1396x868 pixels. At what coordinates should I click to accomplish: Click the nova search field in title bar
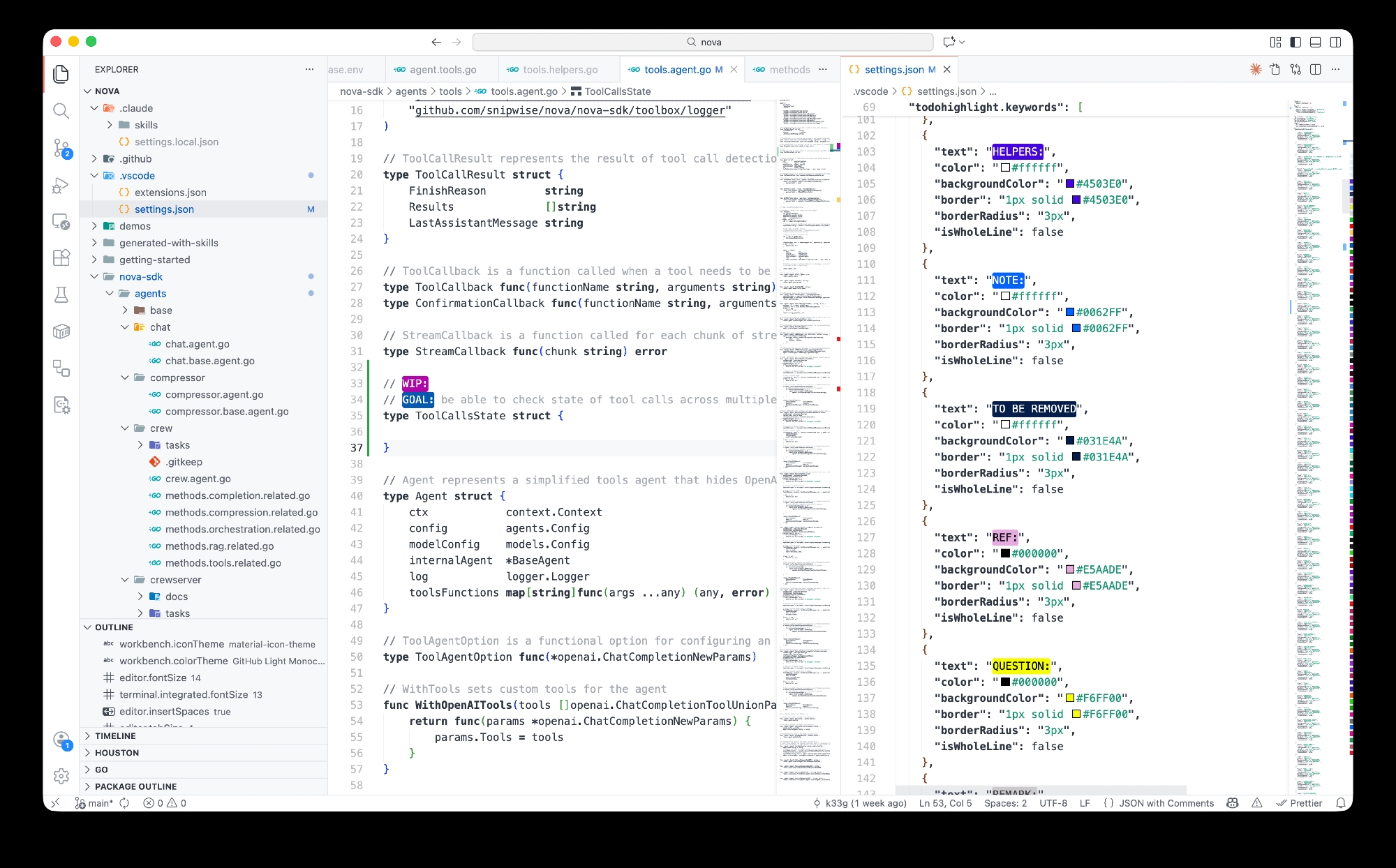pyautogui.click(x=703, y=42)
